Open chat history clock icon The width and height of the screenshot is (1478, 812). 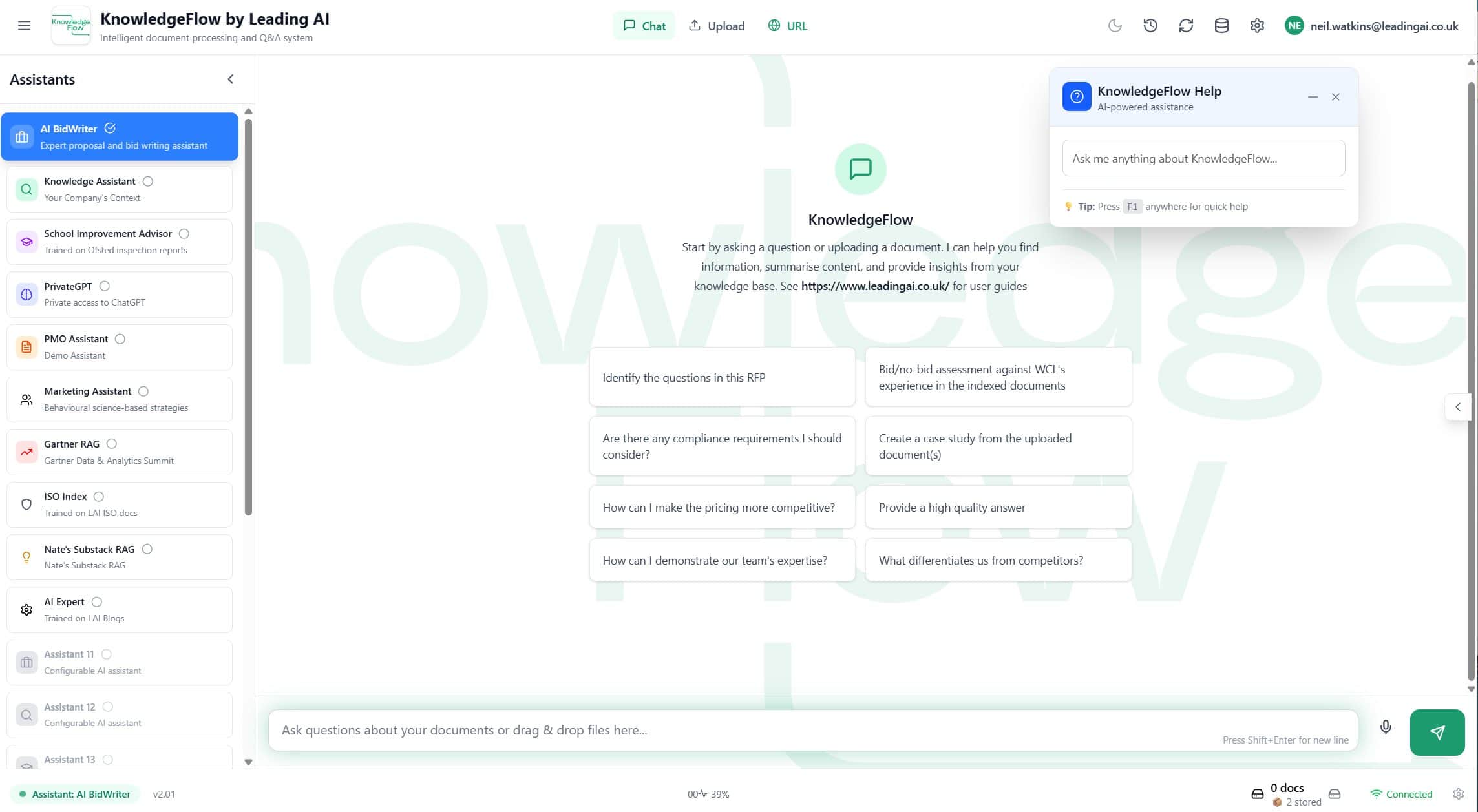point(1150,26)
